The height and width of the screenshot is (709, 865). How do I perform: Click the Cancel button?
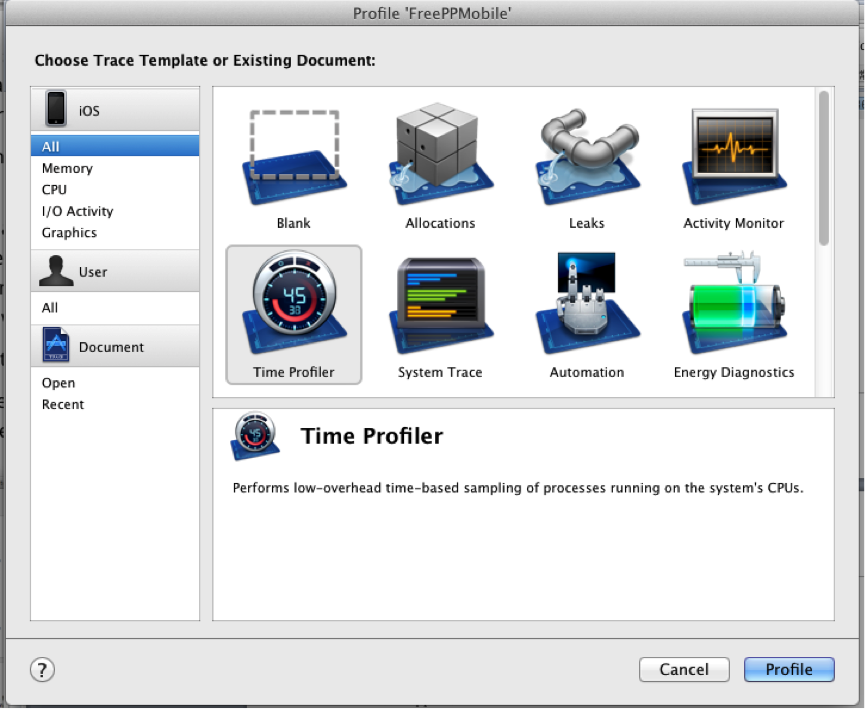(684, 669)
